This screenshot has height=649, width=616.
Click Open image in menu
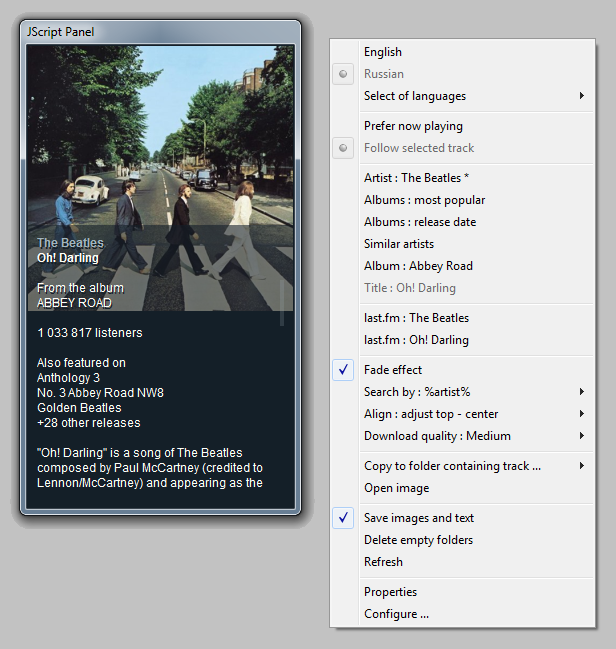point(396,488)
